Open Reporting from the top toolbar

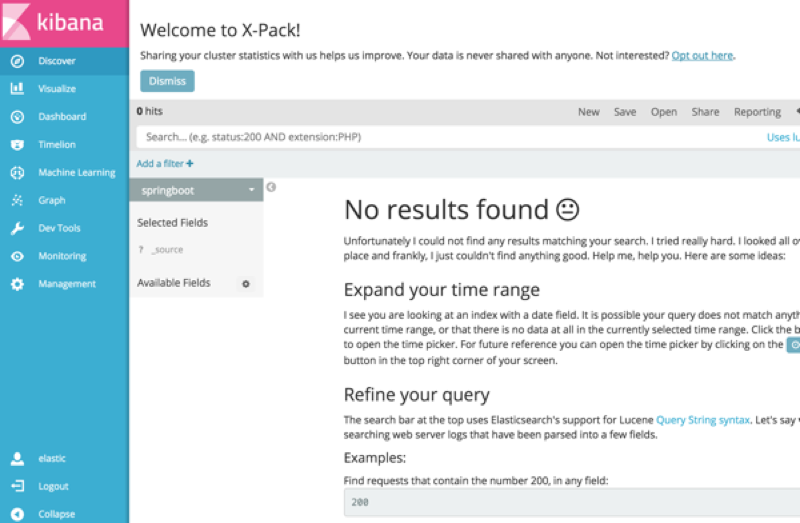(x=757, y=112)
